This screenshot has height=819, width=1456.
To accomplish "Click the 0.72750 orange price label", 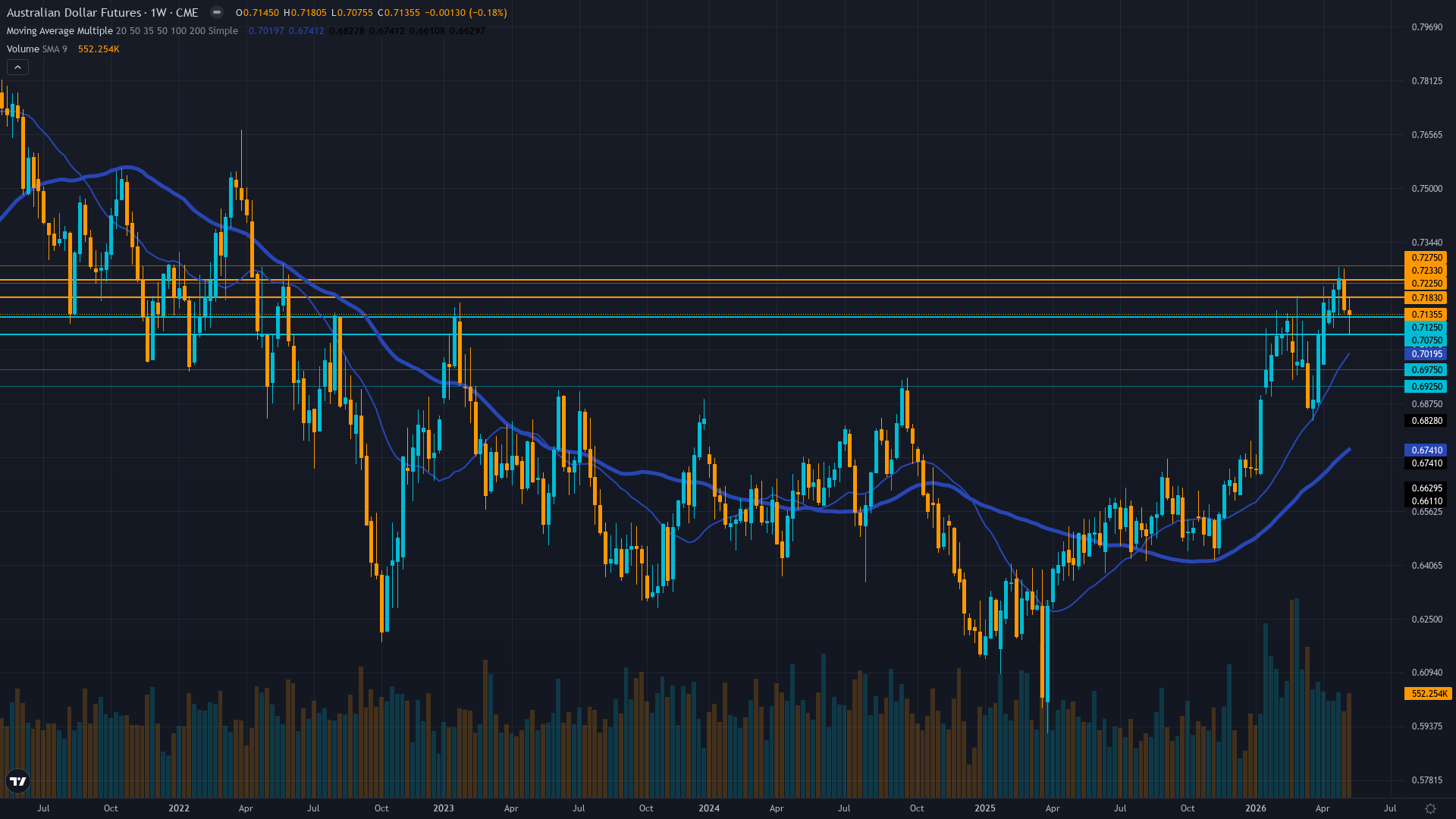I will 1426,258.
